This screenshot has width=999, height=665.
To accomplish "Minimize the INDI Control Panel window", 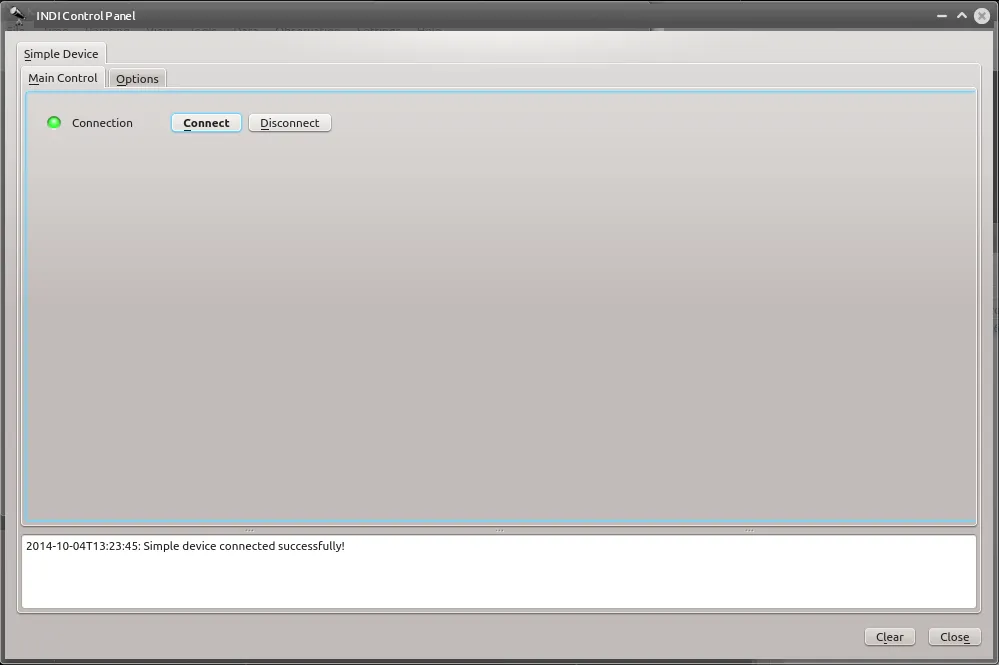I will pos(942,16).
